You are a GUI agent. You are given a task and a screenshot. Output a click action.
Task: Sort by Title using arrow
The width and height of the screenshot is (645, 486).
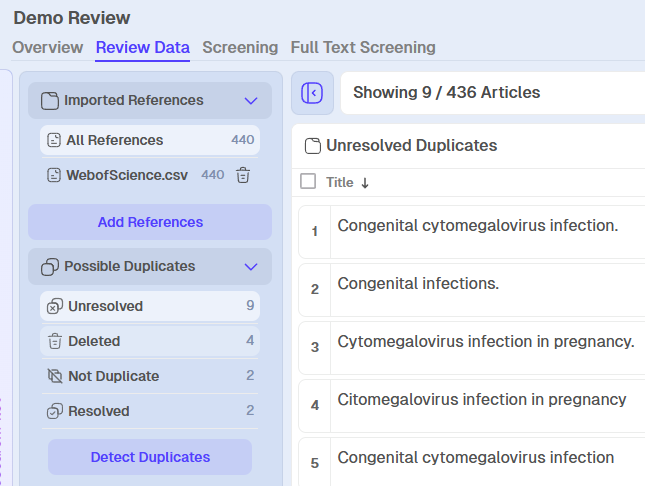pyautogui.click(x=365, y=183)
